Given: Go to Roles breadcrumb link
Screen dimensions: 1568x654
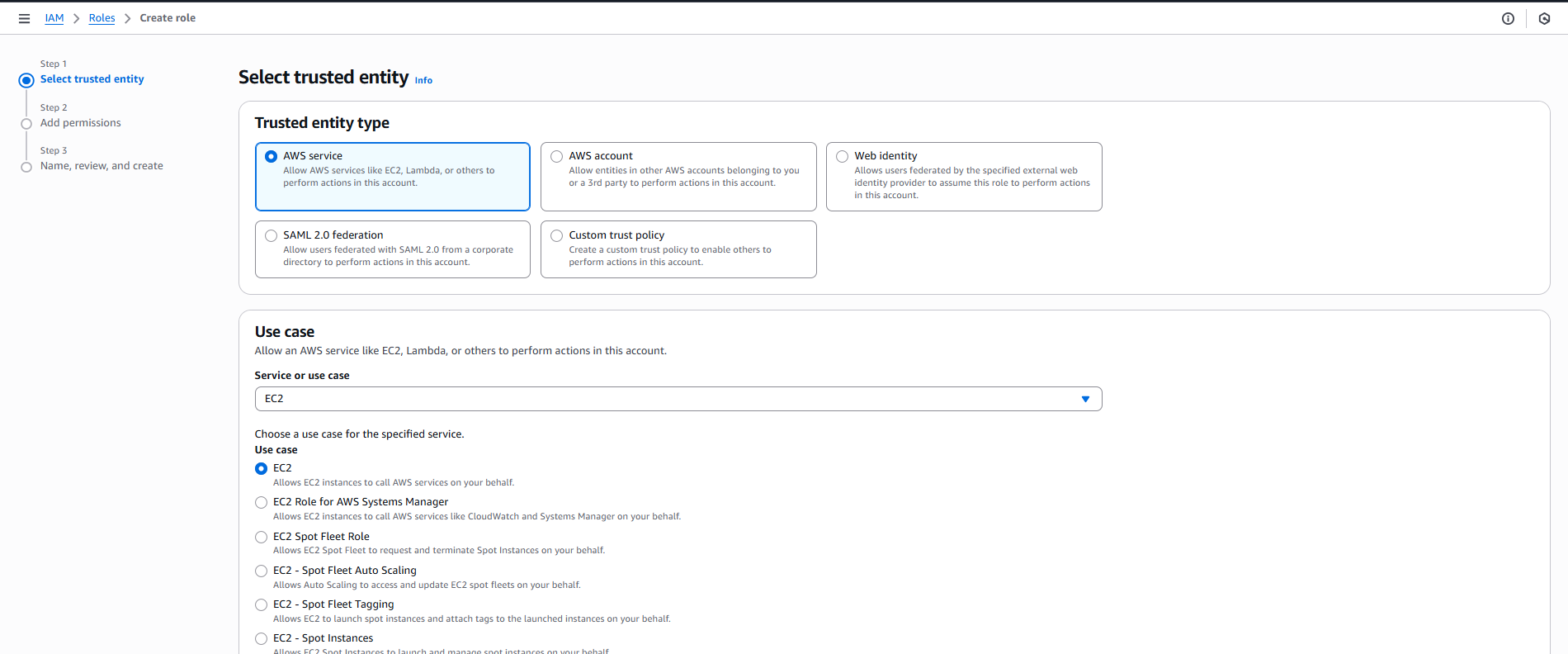Looking at the screenshot, I should [x=102, y=18].
